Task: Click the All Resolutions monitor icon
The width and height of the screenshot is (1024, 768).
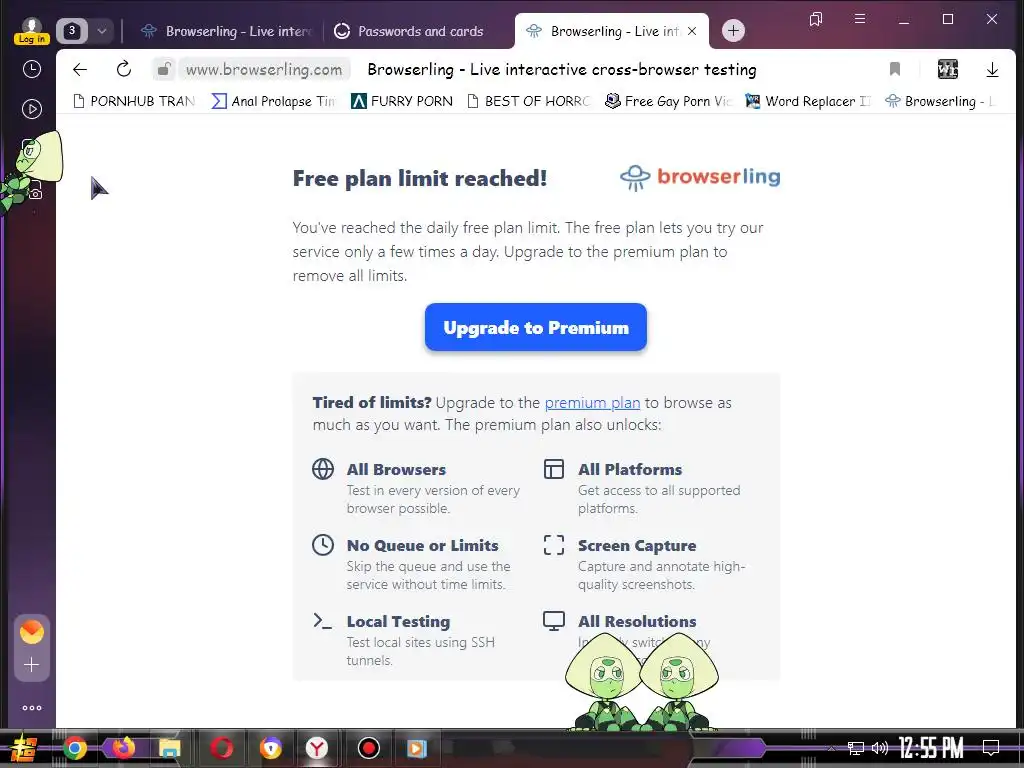Action: click(554, 621)
